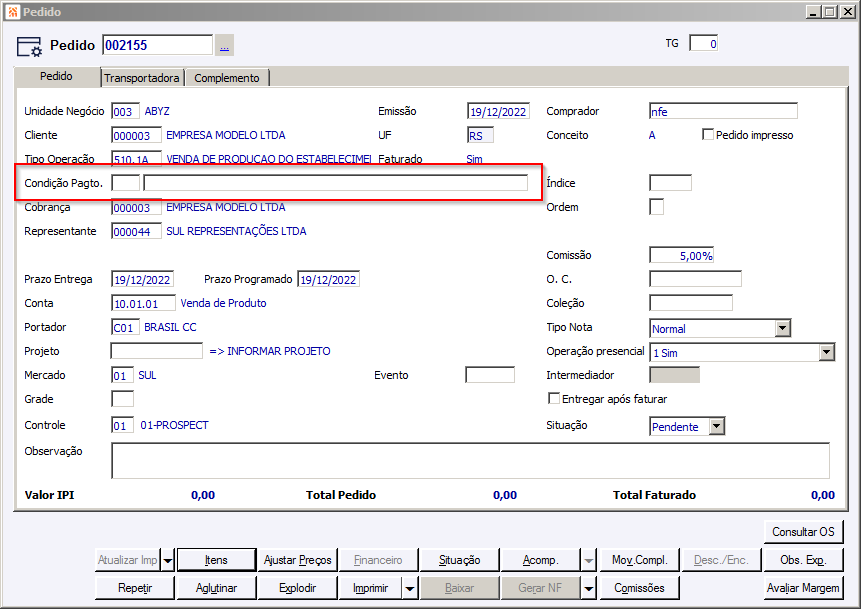Click the O. C. input field
Image resolution: width=861 pixels, height=609 pixels.
695,279
